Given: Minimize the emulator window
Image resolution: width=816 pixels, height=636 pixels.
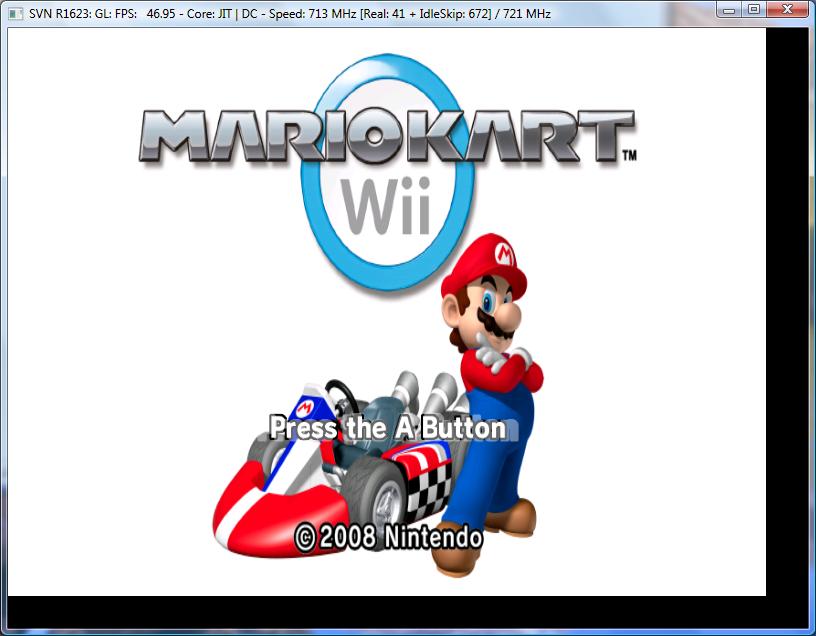Looking at the screenshot, I should coord(729,10).
